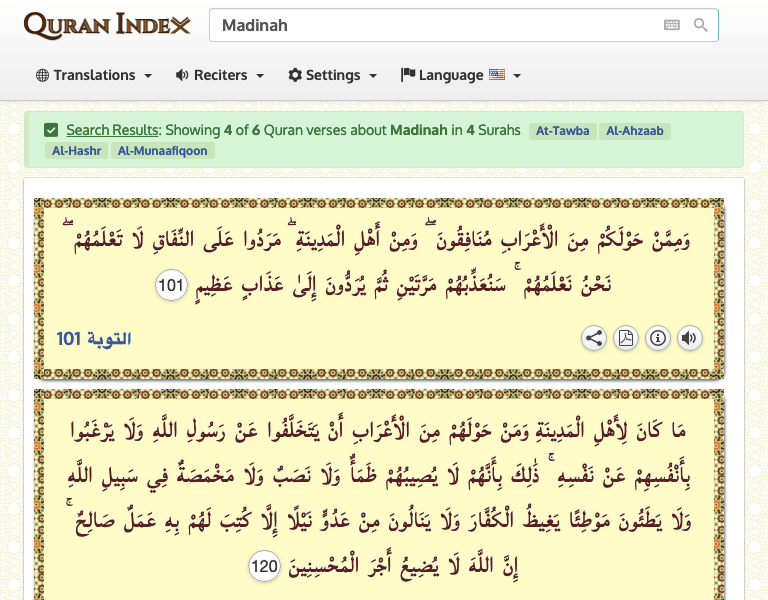Click the share icon for verse 101
Image resolution: width=768 pixels, height=600 pixels.
tap(594, 338)
